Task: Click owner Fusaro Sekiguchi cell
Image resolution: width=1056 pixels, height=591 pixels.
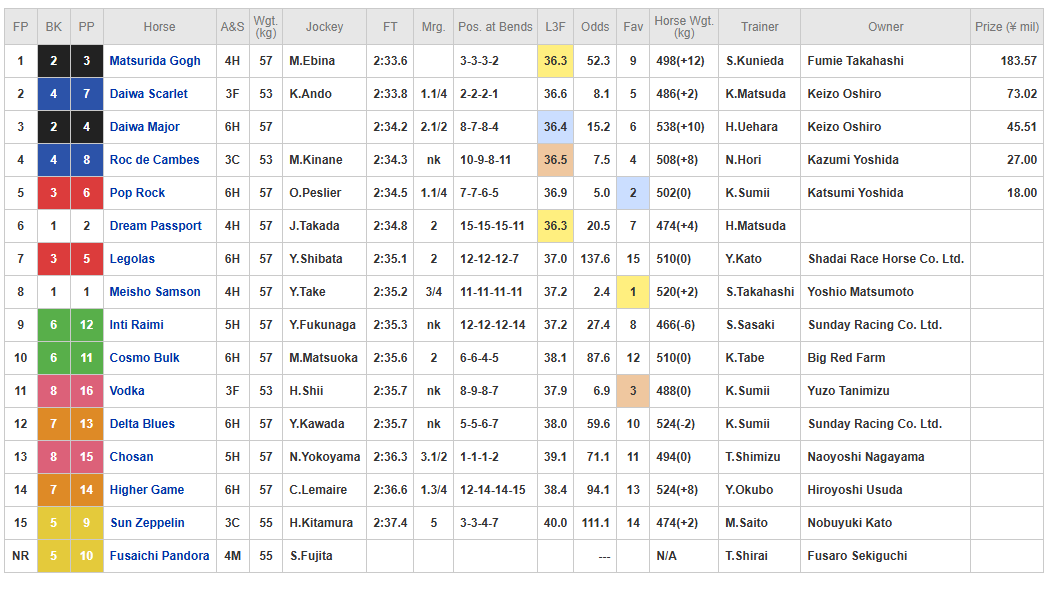Action: coord(886,555)
